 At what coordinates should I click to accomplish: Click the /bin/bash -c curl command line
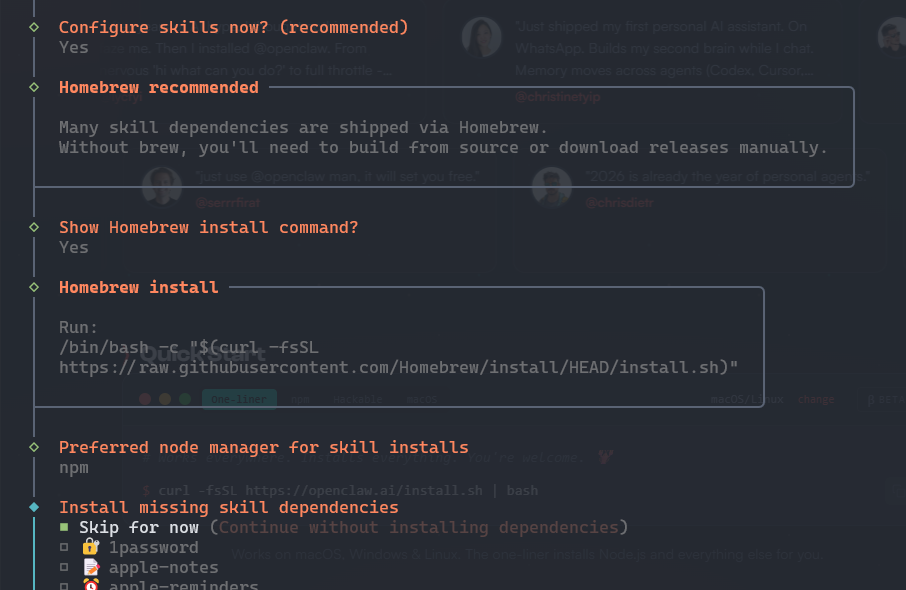point(188,347)
